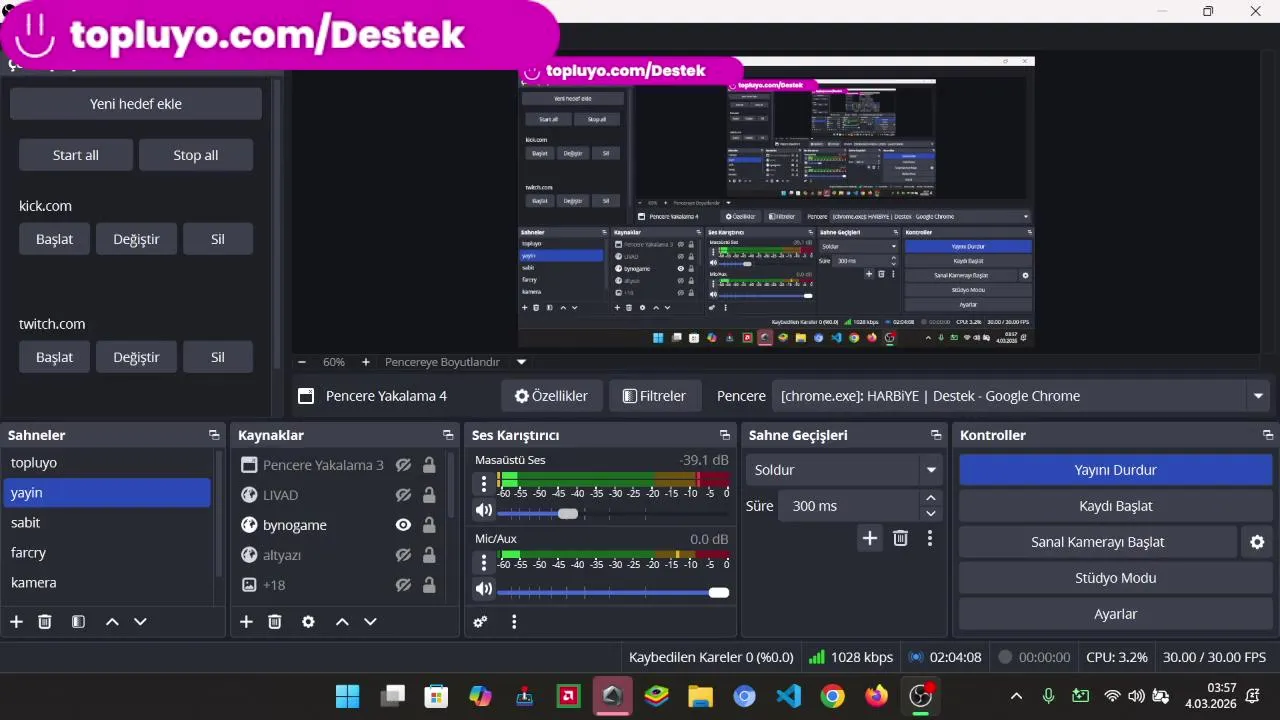The height and width of the screenshot is (720, 1280).
Task: Toggle lock on bynogame source
Action: pos(429,525)
